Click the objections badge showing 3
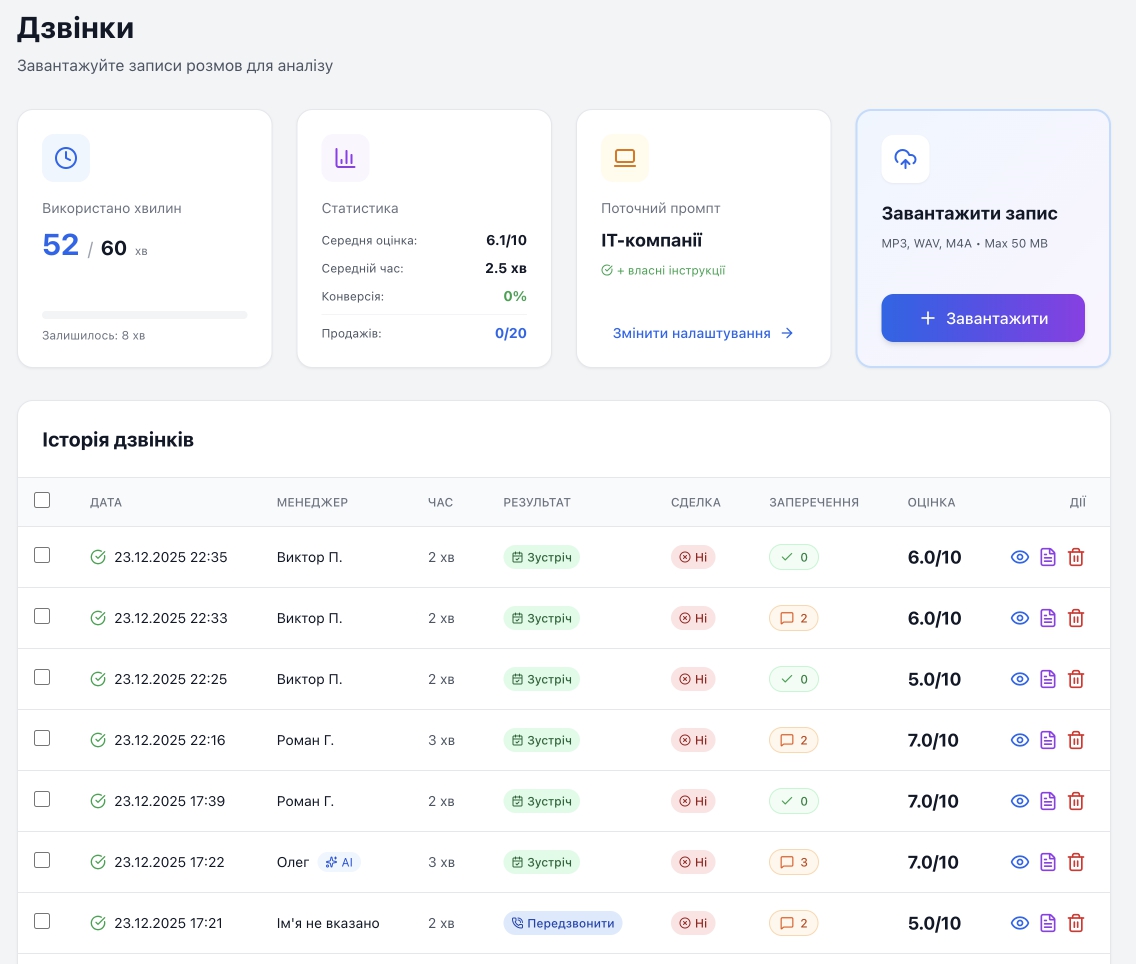 pos(793,862)
